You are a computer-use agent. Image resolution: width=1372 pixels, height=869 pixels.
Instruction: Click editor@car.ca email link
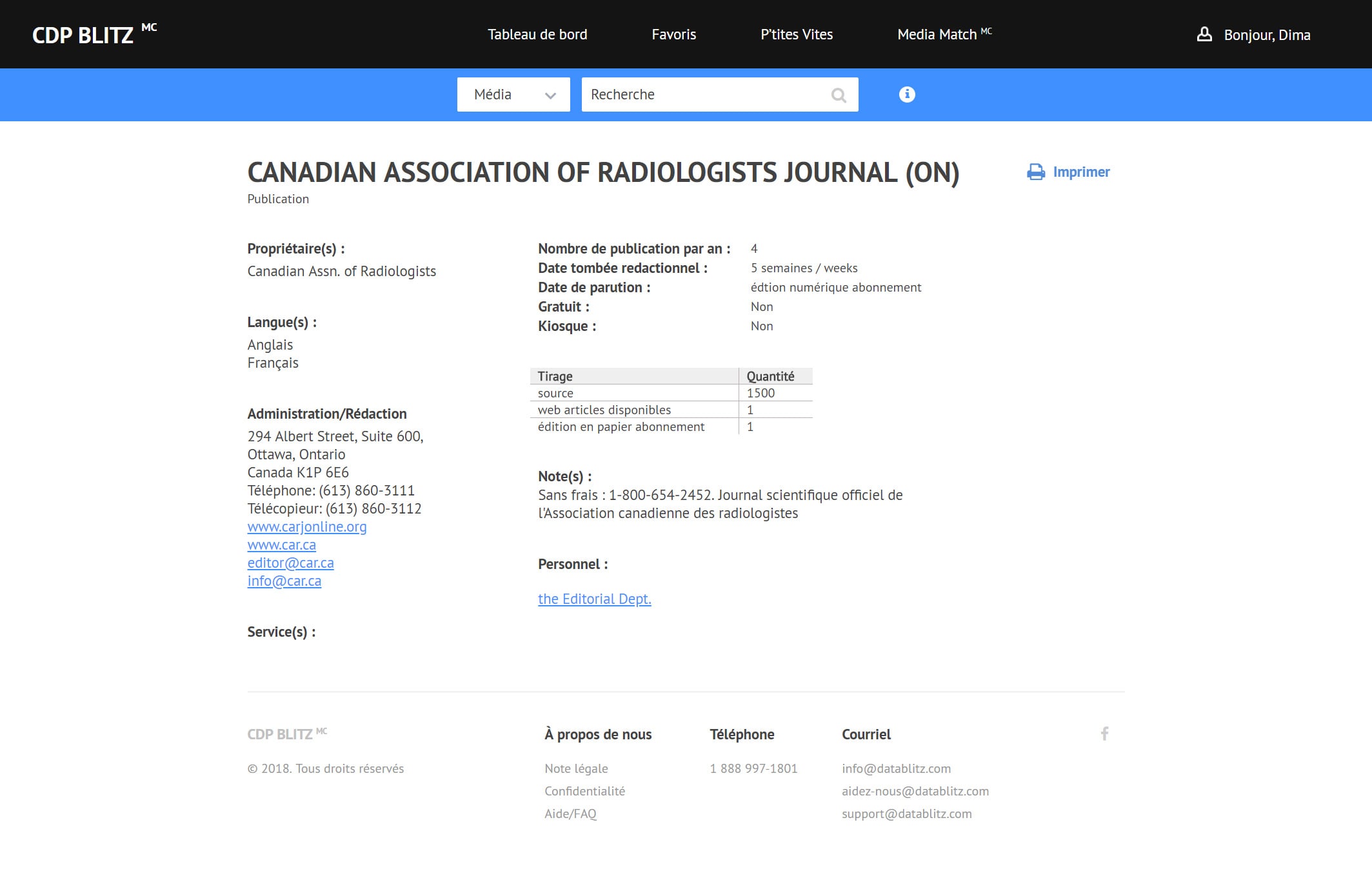(291, 563)
